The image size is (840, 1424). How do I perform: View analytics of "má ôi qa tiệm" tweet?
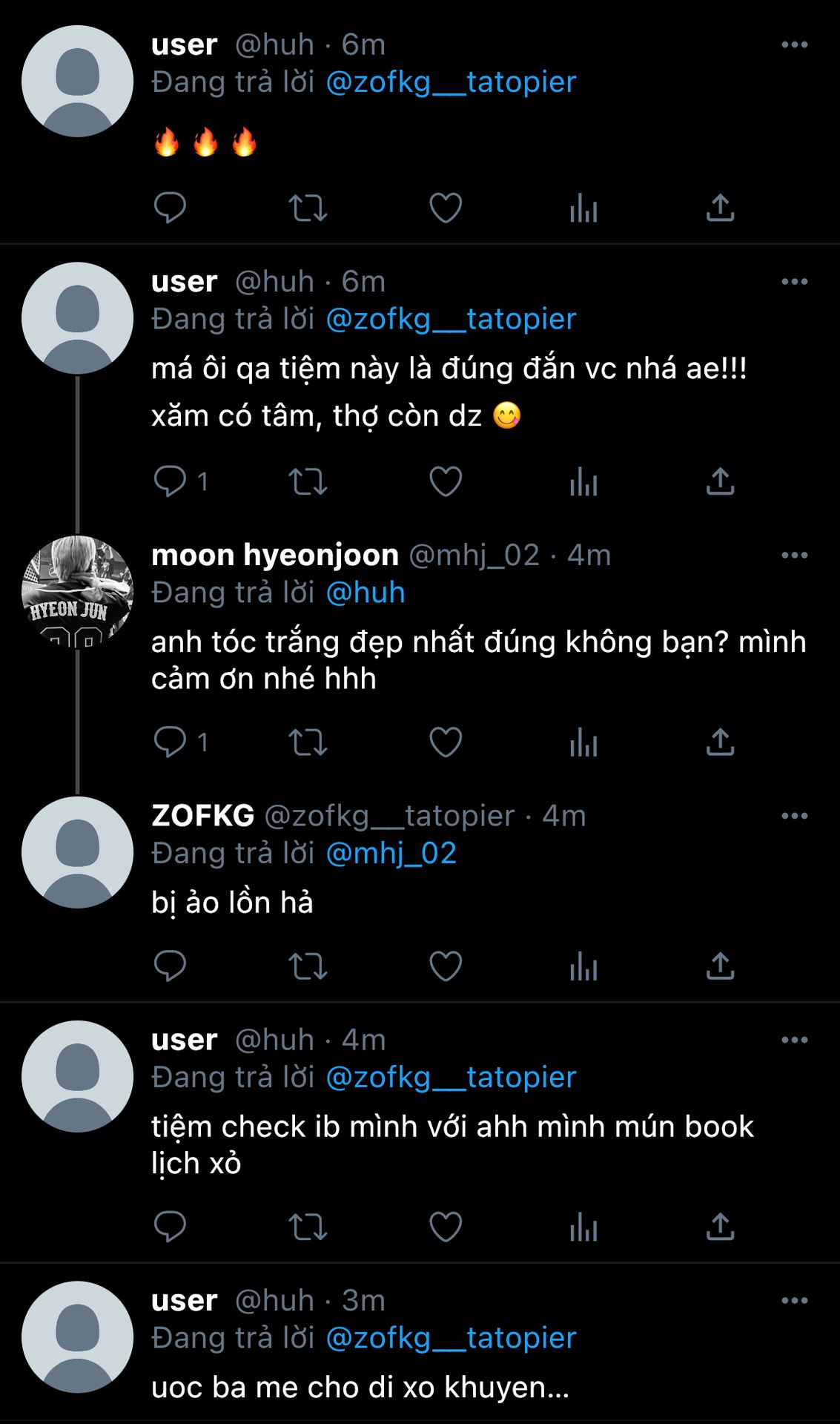pos(583,481)
